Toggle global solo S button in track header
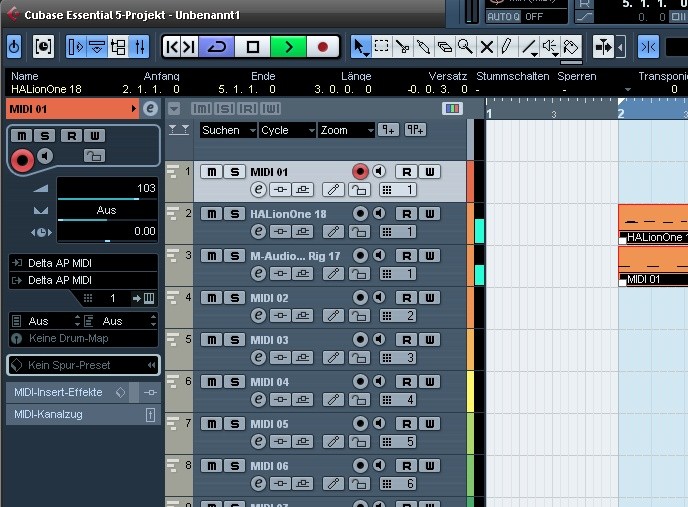This screenshot has width=688, height=507. tap(225, 108)
